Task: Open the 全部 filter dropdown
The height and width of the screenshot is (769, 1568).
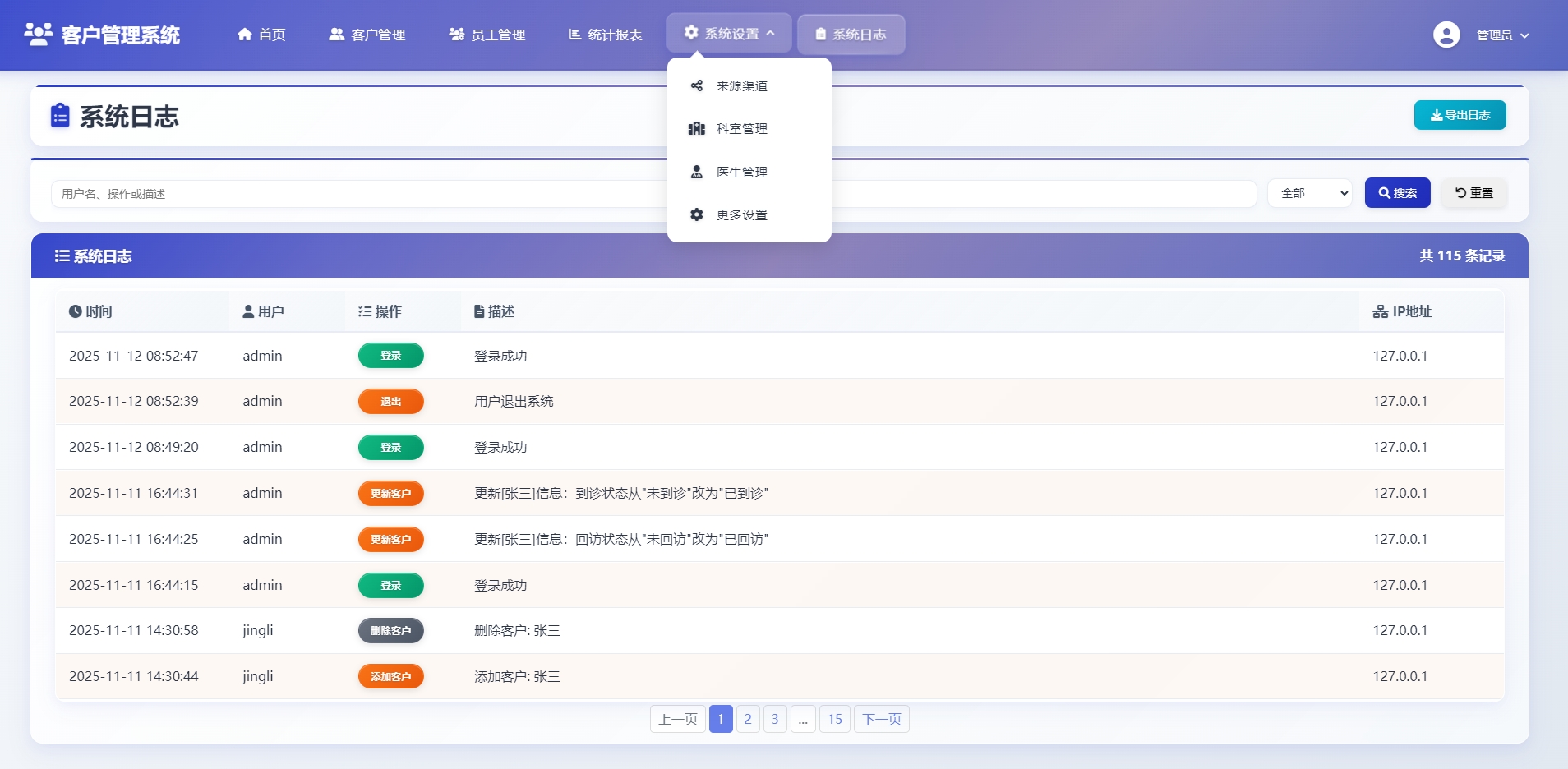Action: pos(1309,193)
